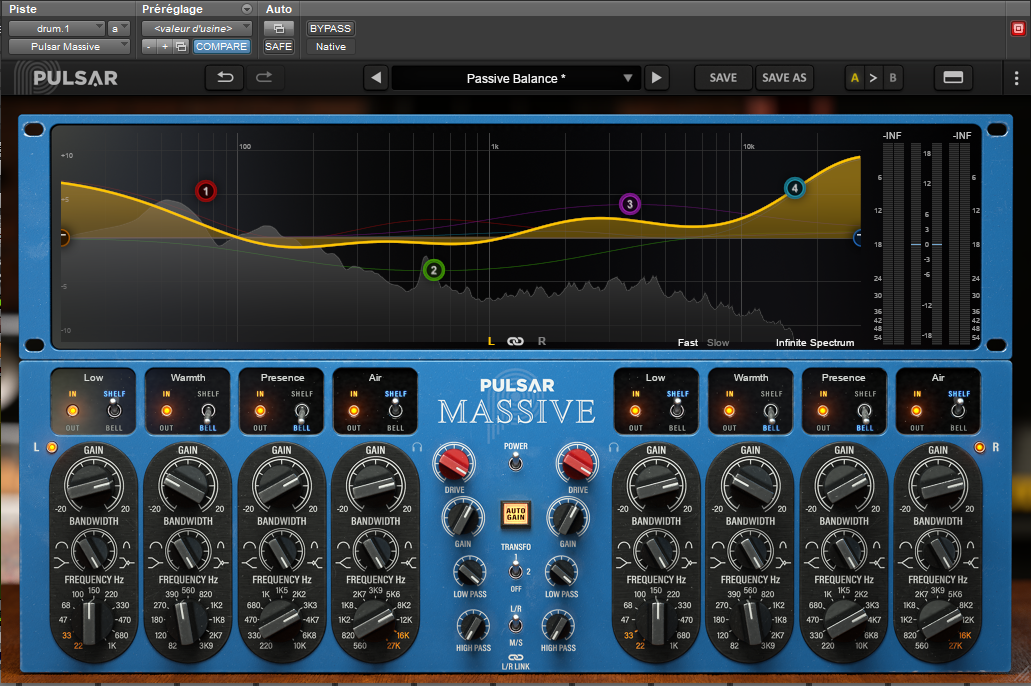Image resolution: width=1031 pixels, height=686 pixels.
Task: Click the COMPARE button
Action: point(221,47)
